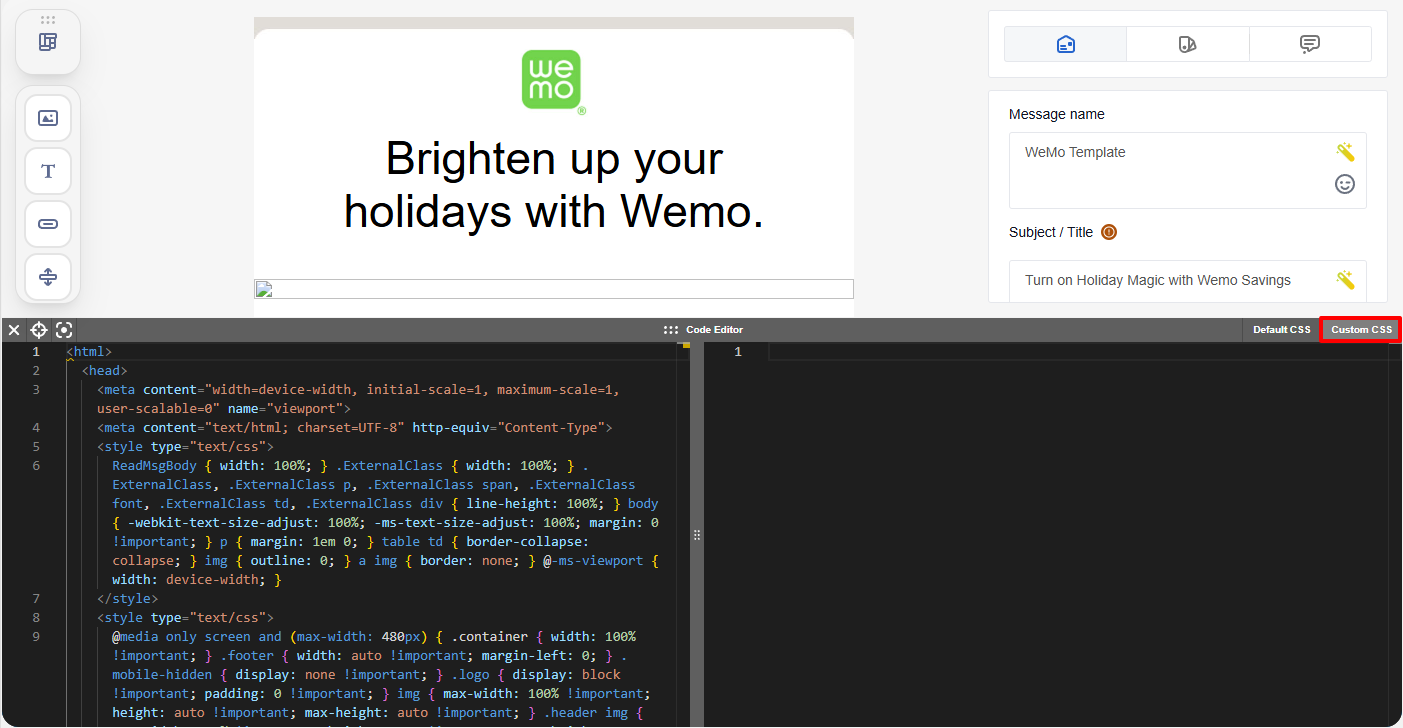Close the Code Editor panel
The width and height of the screenshot is (1403, 728).
(14, 330)
